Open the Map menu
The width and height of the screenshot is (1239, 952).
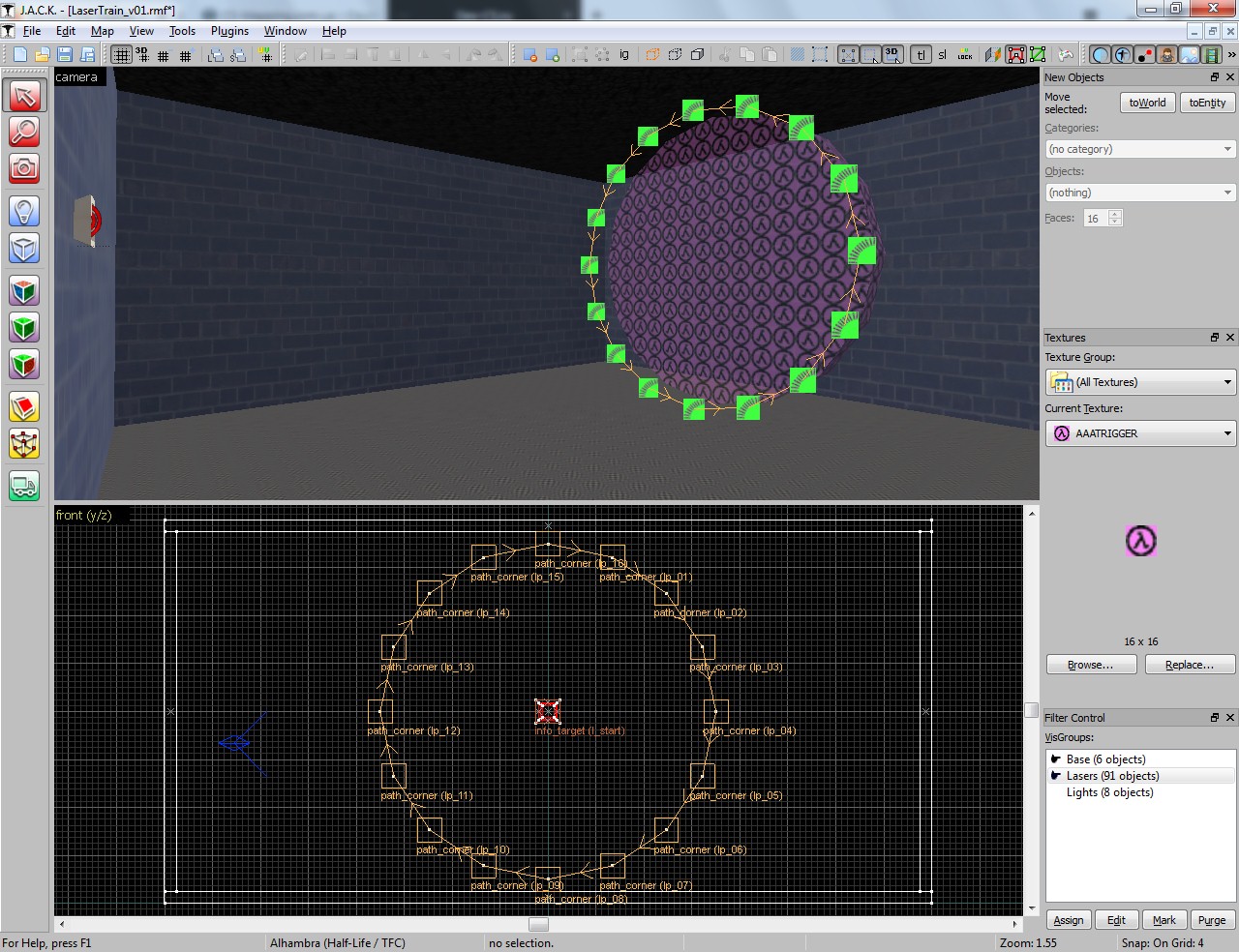tap(103, 31)
